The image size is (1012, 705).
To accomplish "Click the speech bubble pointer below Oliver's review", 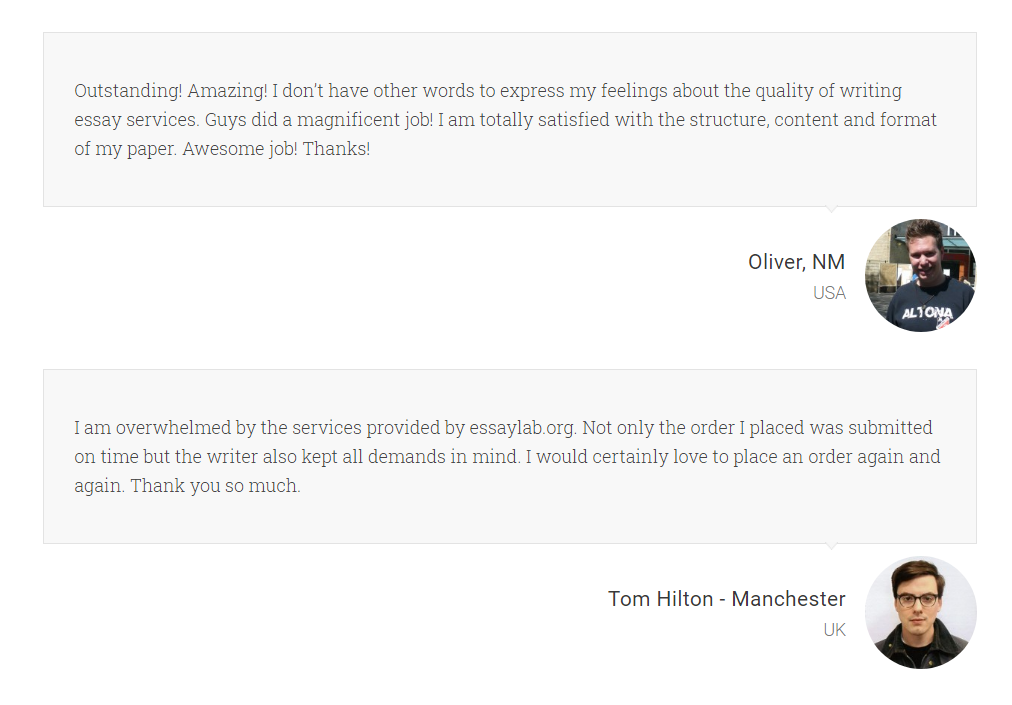I will 831,209.
